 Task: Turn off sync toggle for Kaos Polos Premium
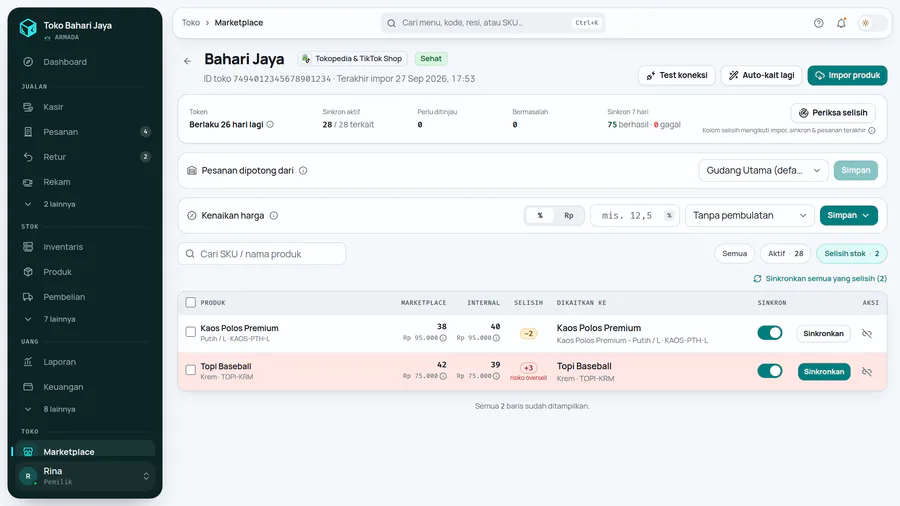click(770, 333)
